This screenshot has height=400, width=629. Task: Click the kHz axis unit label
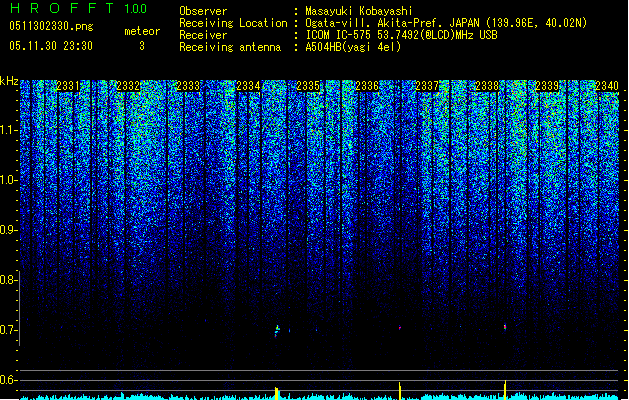(9, 81)
